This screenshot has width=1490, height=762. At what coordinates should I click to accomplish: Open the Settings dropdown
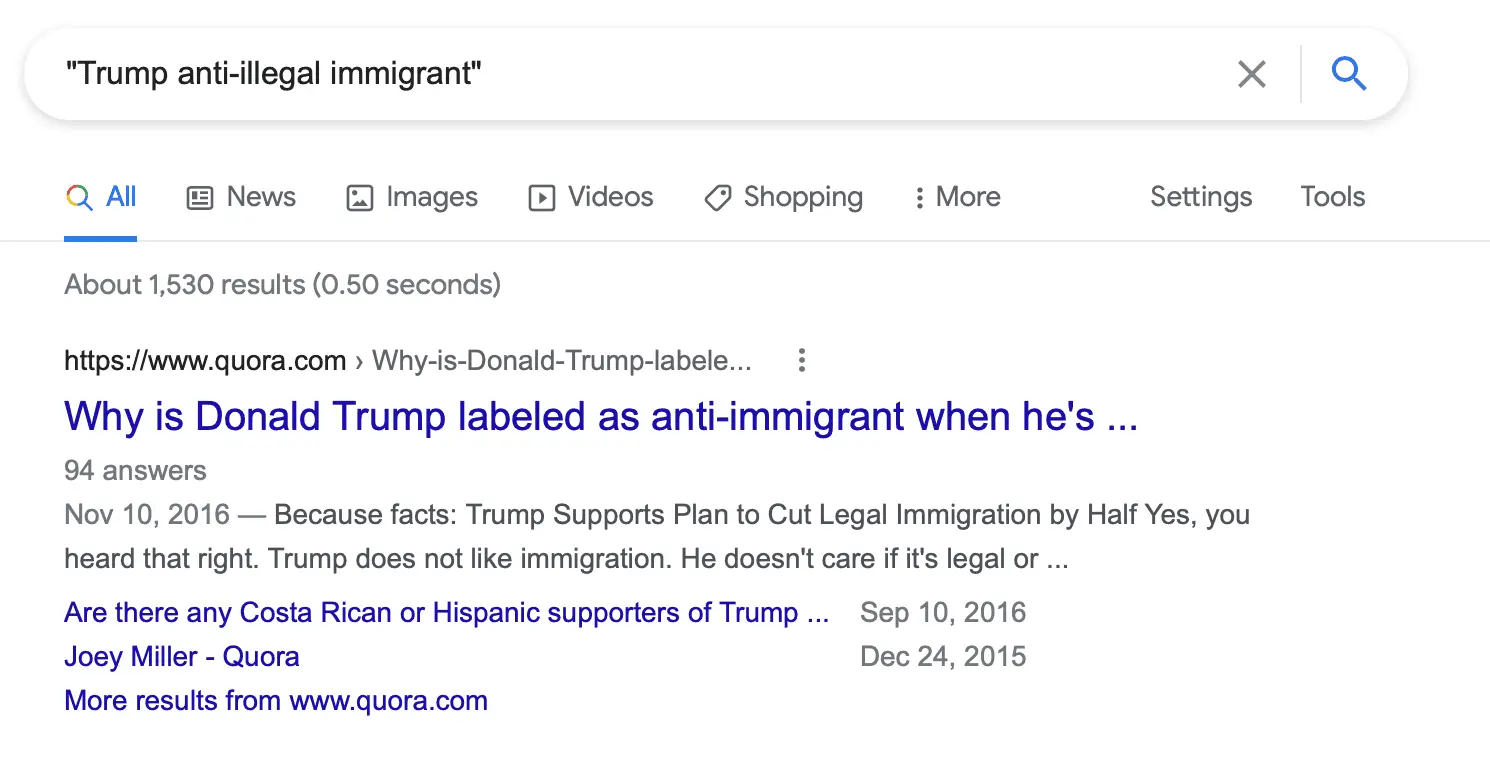(x=1200, y=197)
